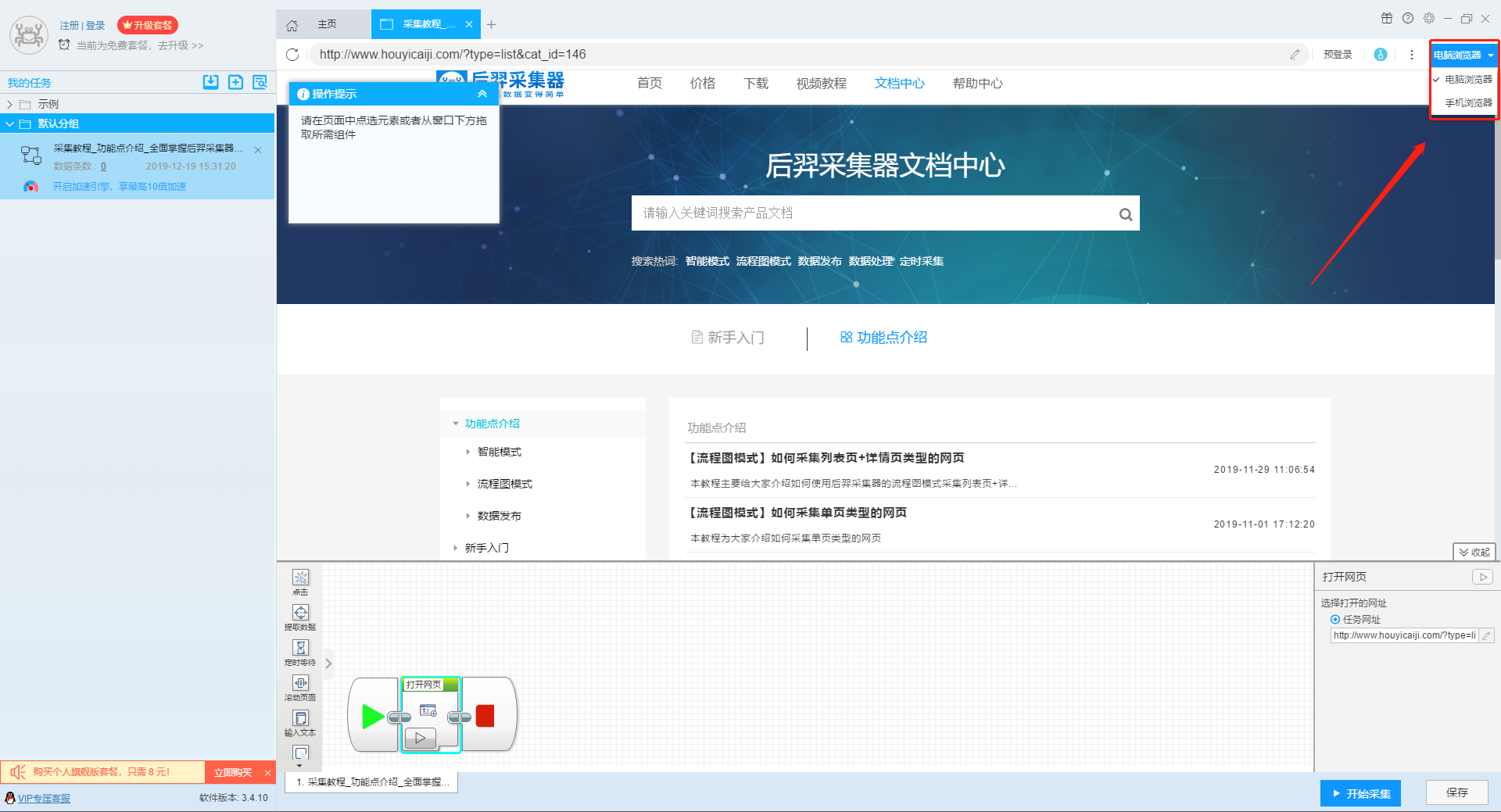Click the blue key icon beside 预登录

[x=1381, y=55]
